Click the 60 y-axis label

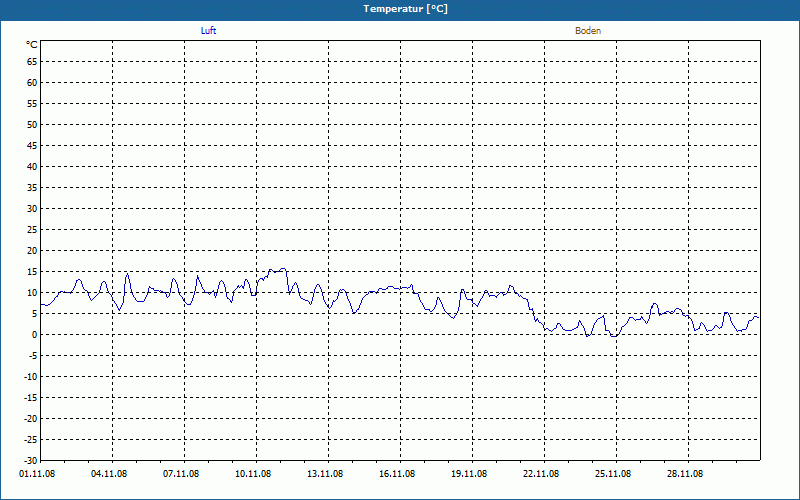[32, 83]
